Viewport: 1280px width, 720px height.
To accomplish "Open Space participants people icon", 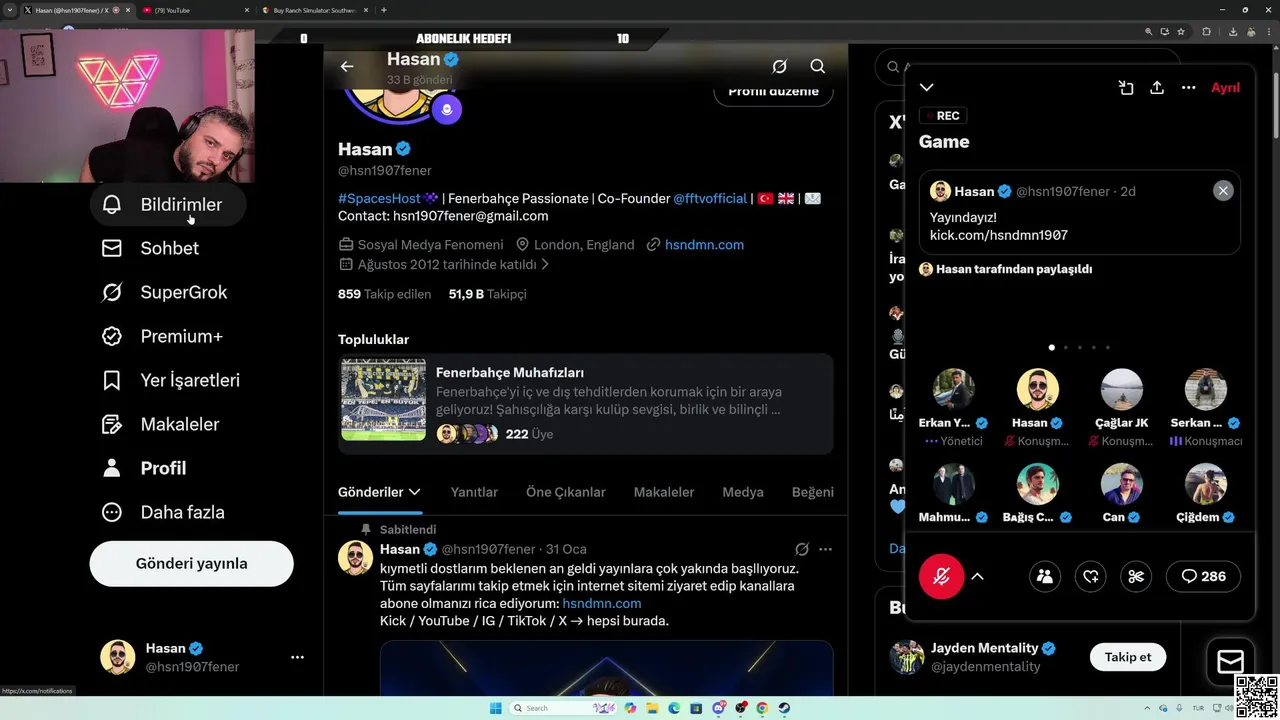I will point(1045,576).
